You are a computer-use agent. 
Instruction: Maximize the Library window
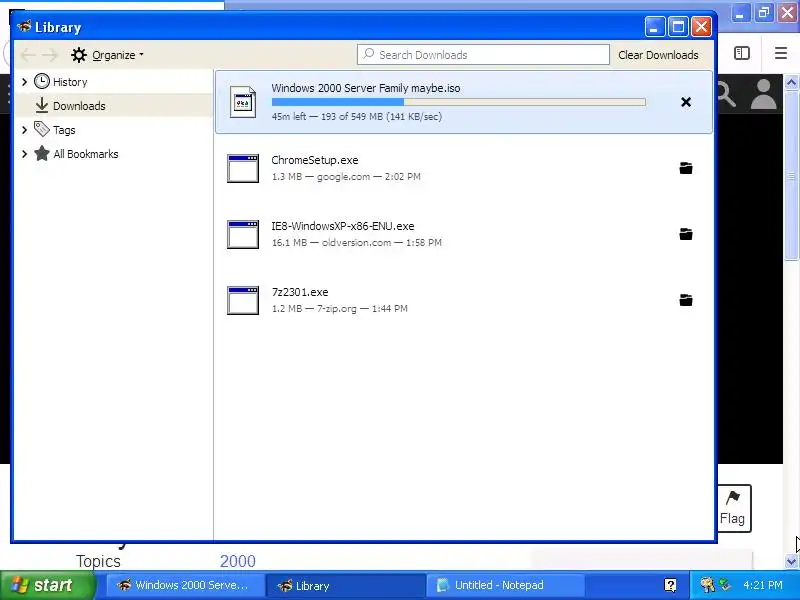(678, 27)
